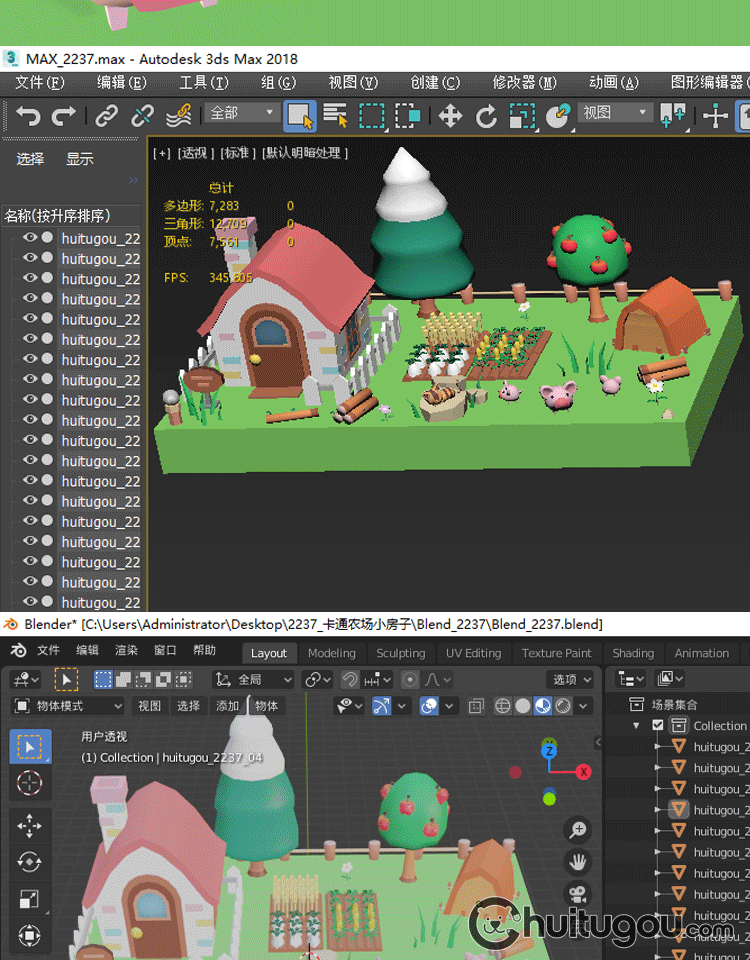Click the [默认明暗处理] viewport label
The width and height of the screenshot is (750, 960).
[306, 153]
